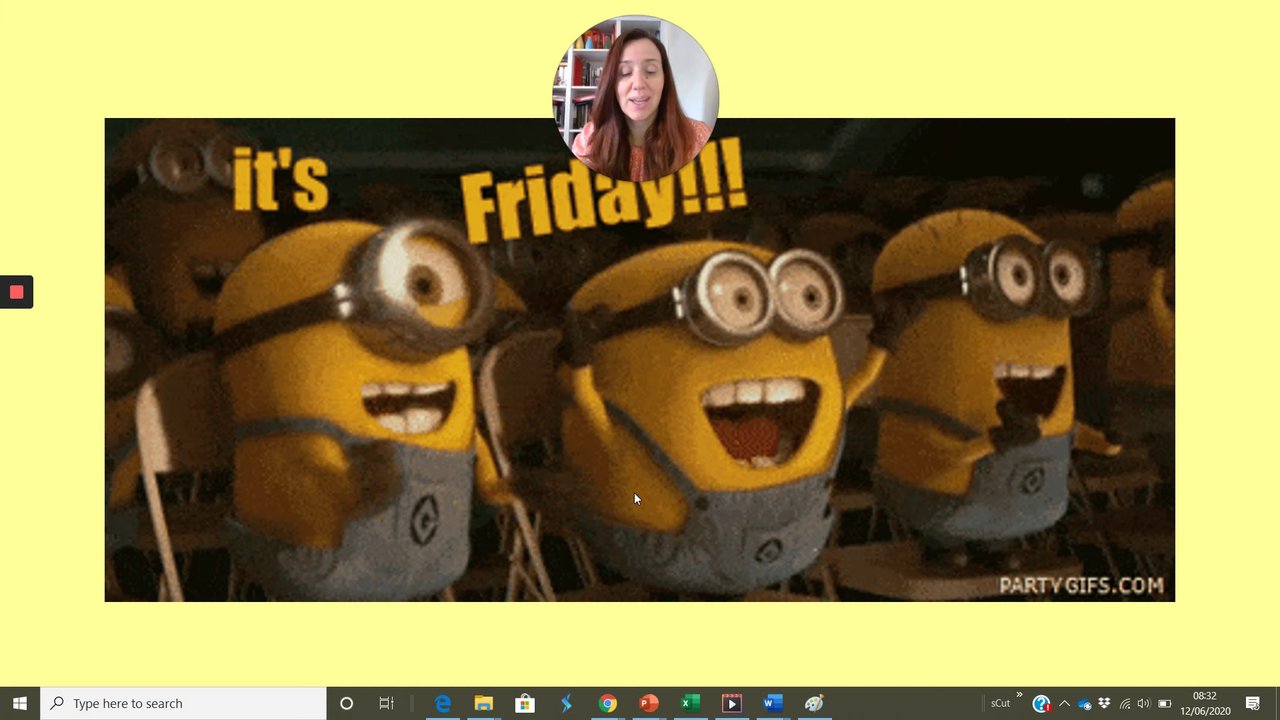Stop the recording with the red square button
The image size is (1280, 720).
16,292
